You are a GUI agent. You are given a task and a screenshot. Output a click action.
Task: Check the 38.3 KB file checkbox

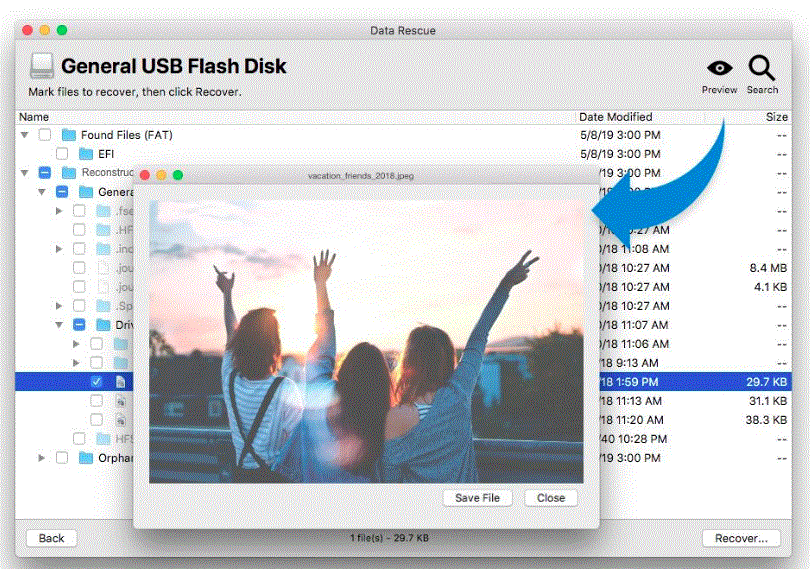[96, 420]
